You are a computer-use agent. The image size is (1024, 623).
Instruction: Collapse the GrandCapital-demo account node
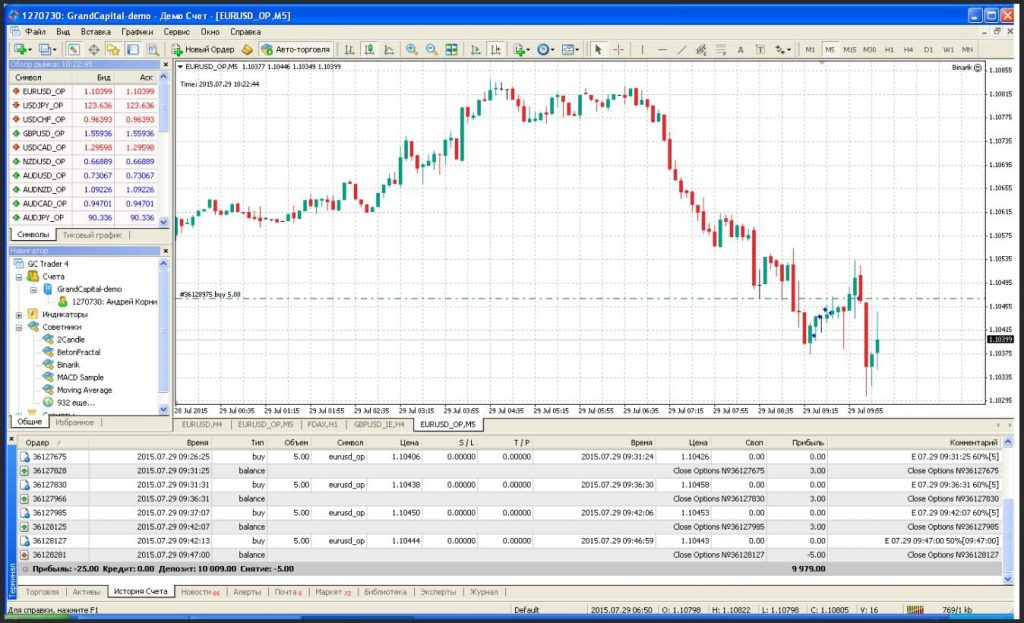click(33, 289)
